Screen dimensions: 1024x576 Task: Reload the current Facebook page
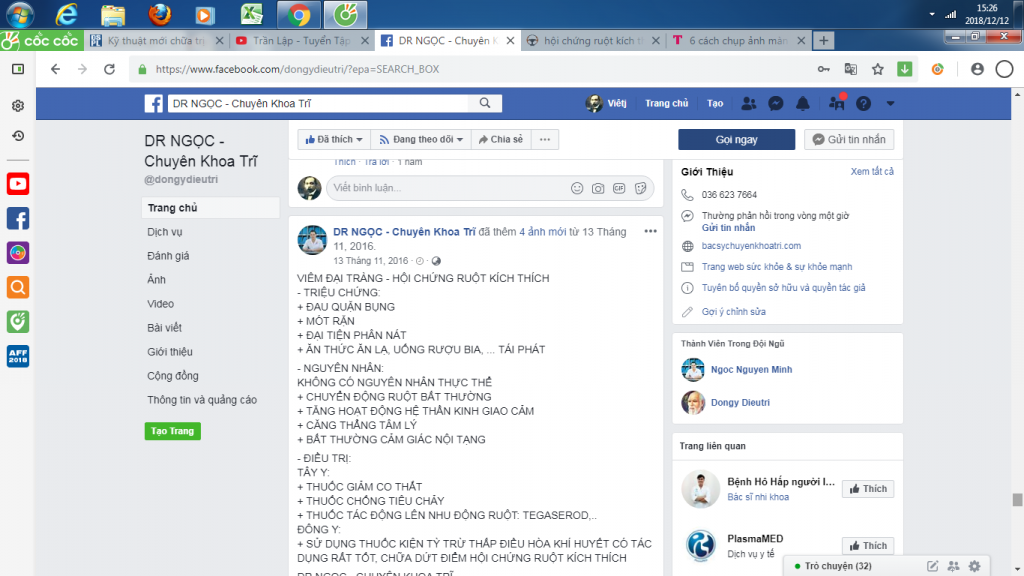click(109, 69)
